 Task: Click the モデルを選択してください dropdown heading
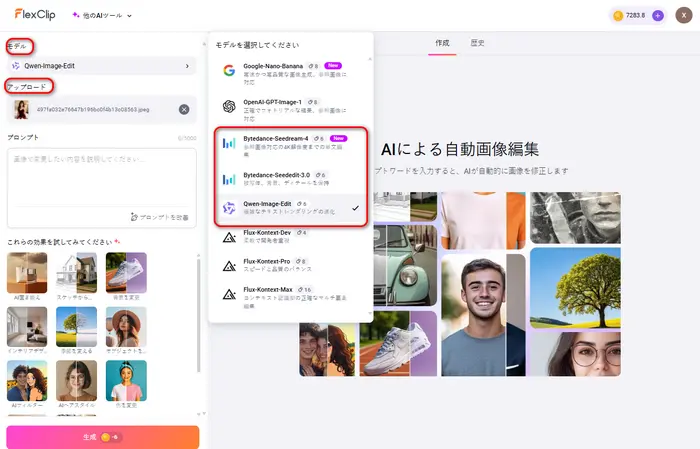[x=257, y=45]
